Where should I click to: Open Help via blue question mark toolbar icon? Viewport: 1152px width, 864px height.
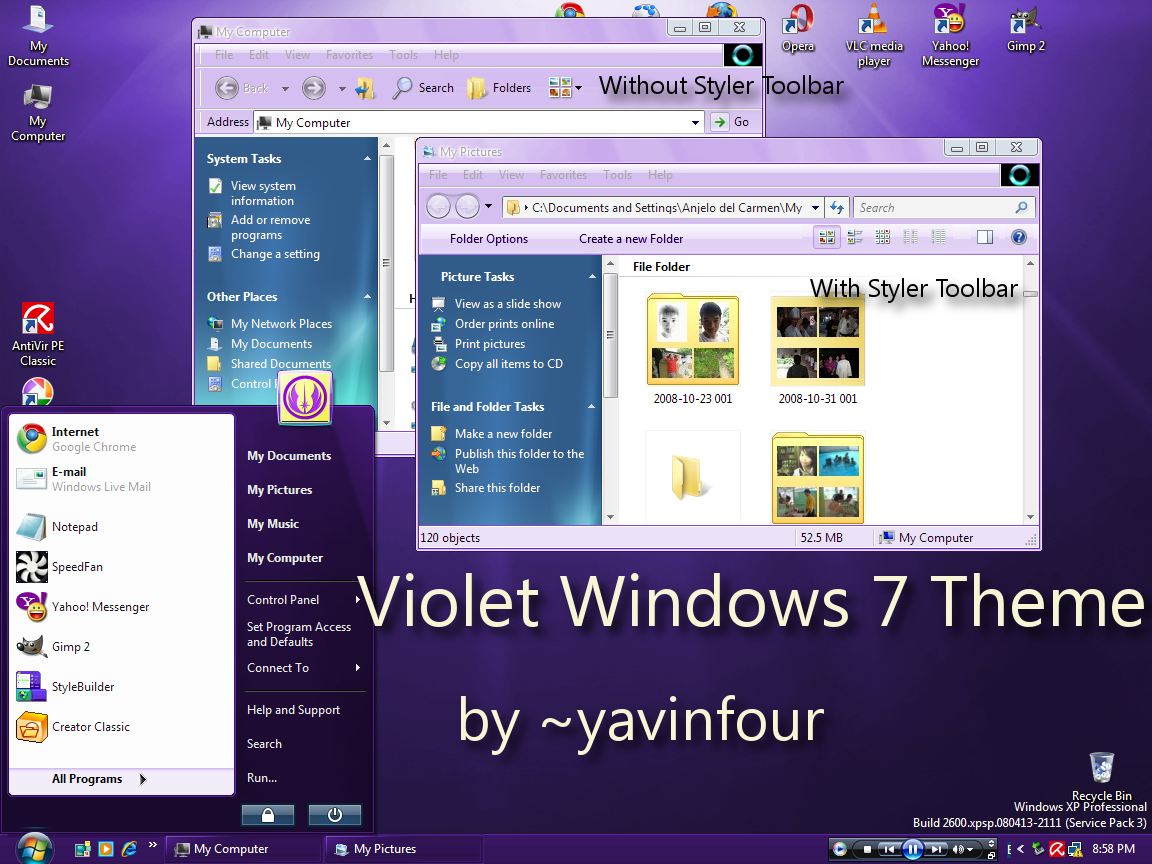(x=1018, y=237)
